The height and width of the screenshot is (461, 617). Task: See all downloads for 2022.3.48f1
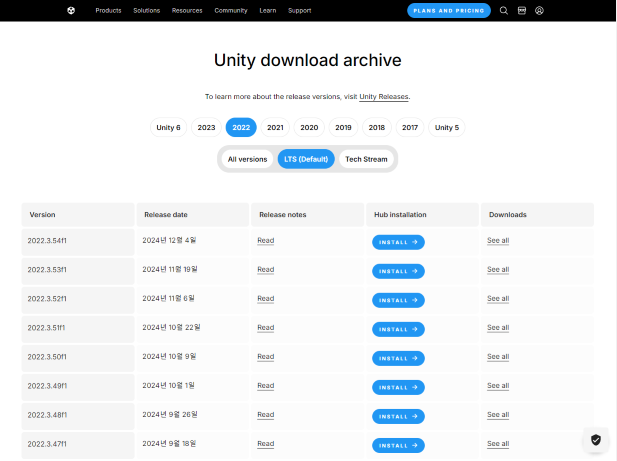click(x=498, y=415)
